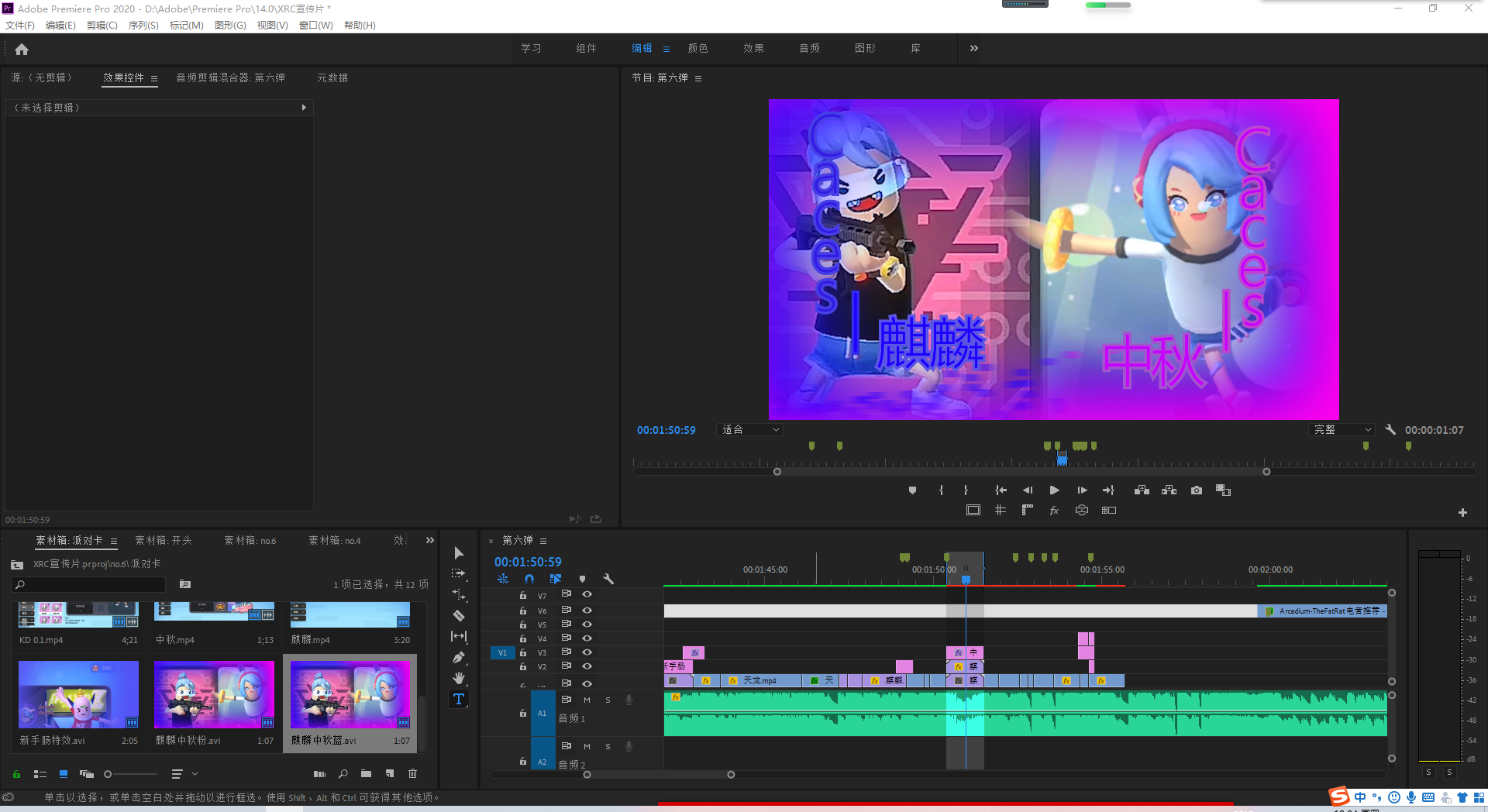Create new bin folder
This screenshot has height=812, width=1488.
(366, 773)
